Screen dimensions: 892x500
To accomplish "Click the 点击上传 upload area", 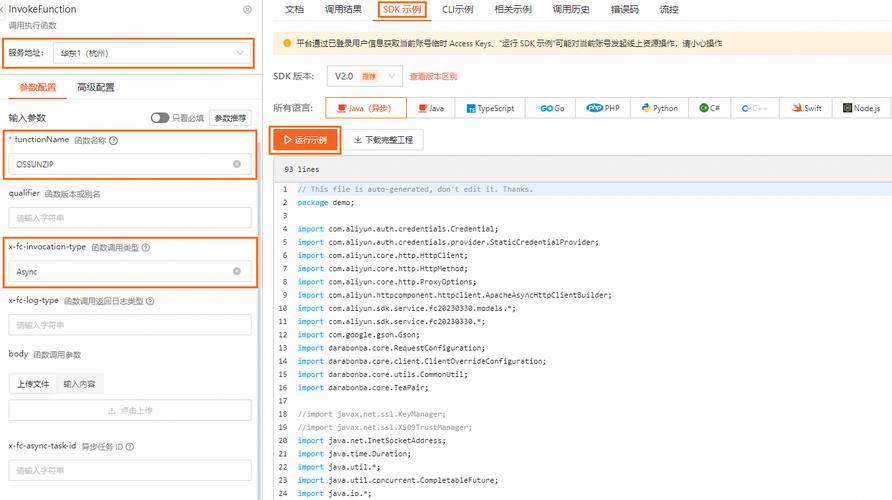I will 130,410.
